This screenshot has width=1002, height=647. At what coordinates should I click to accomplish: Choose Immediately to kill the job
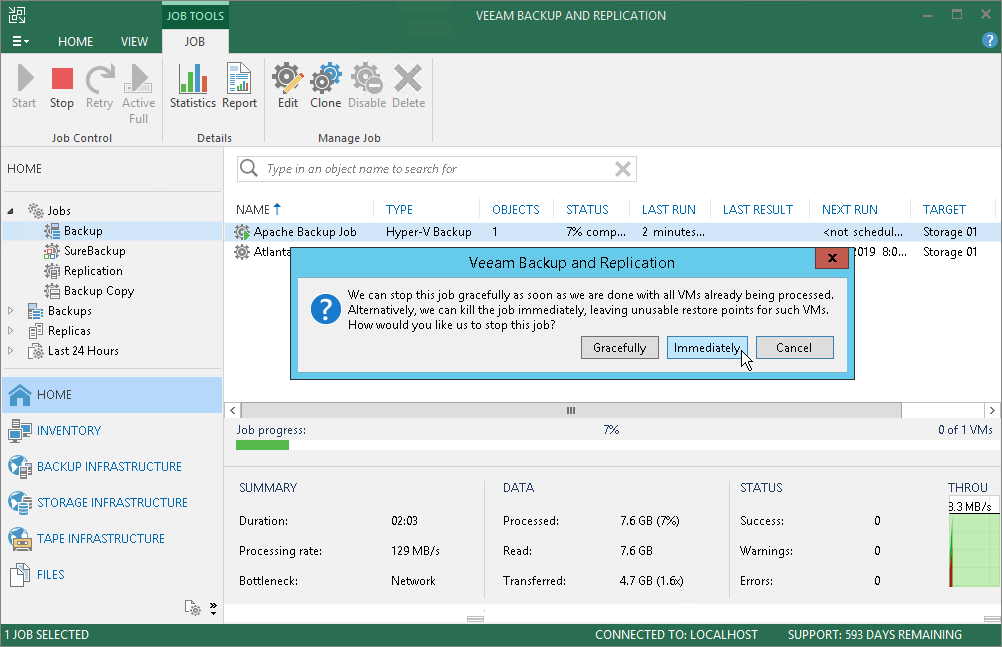click(x=706, y=348)
